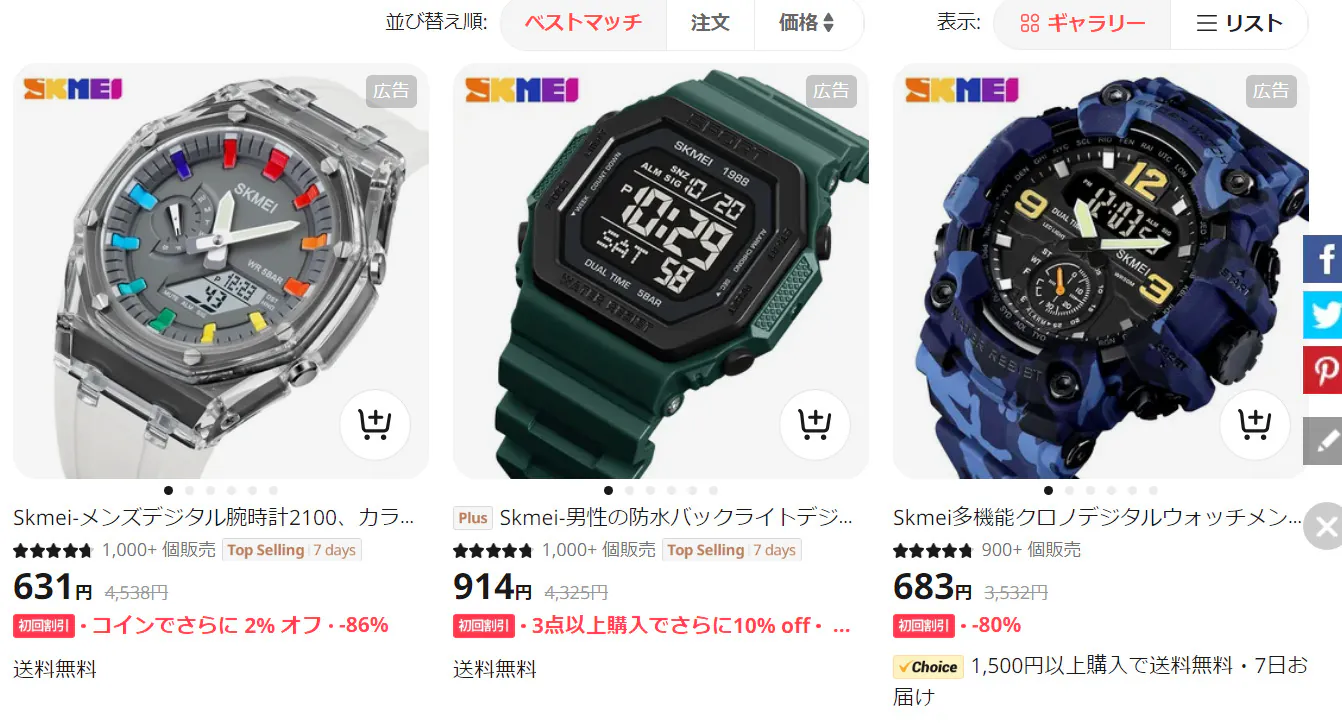Viewport: 1342px width, 723px height.
Task: Add the transparent Skmei watch to cart
Action: click(374, 425)
